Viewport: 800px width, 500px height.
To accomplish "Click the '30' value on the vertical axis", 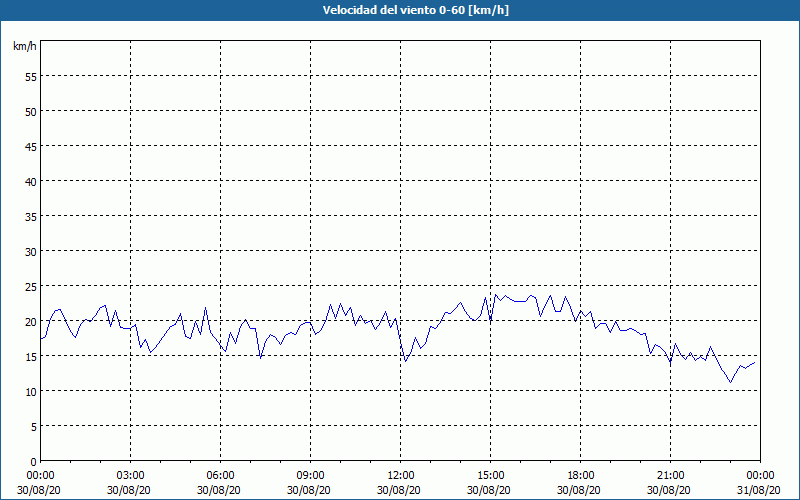I will (31, 252).
